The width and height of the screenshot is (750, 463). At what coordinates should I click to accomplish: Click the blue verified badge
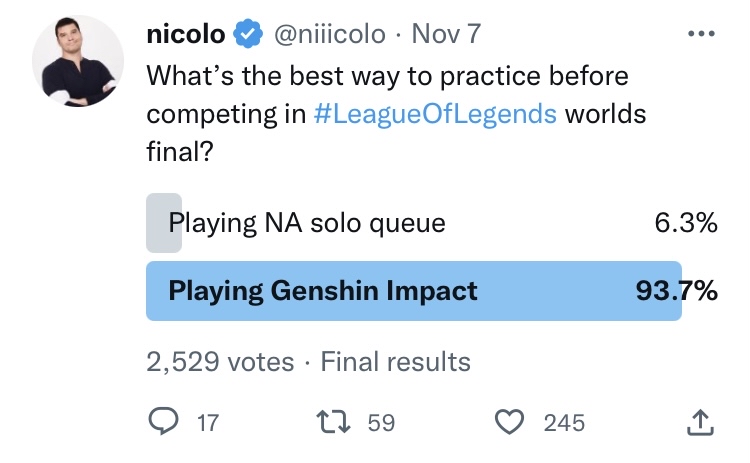pyautogui.click(x=246, y=34)
